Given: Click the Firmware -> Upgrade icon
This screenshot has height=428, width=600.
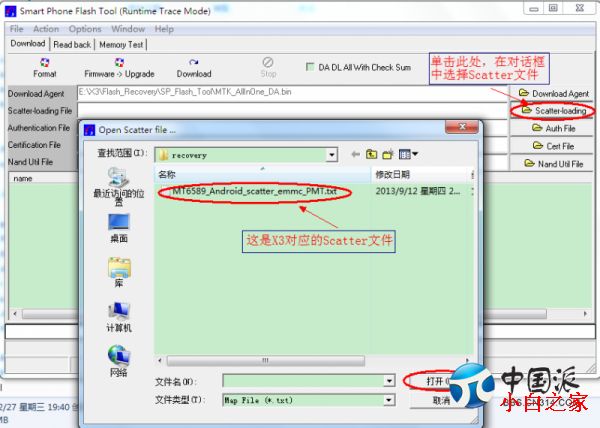Looking at the screenshot, I should [x=119, y=68].
